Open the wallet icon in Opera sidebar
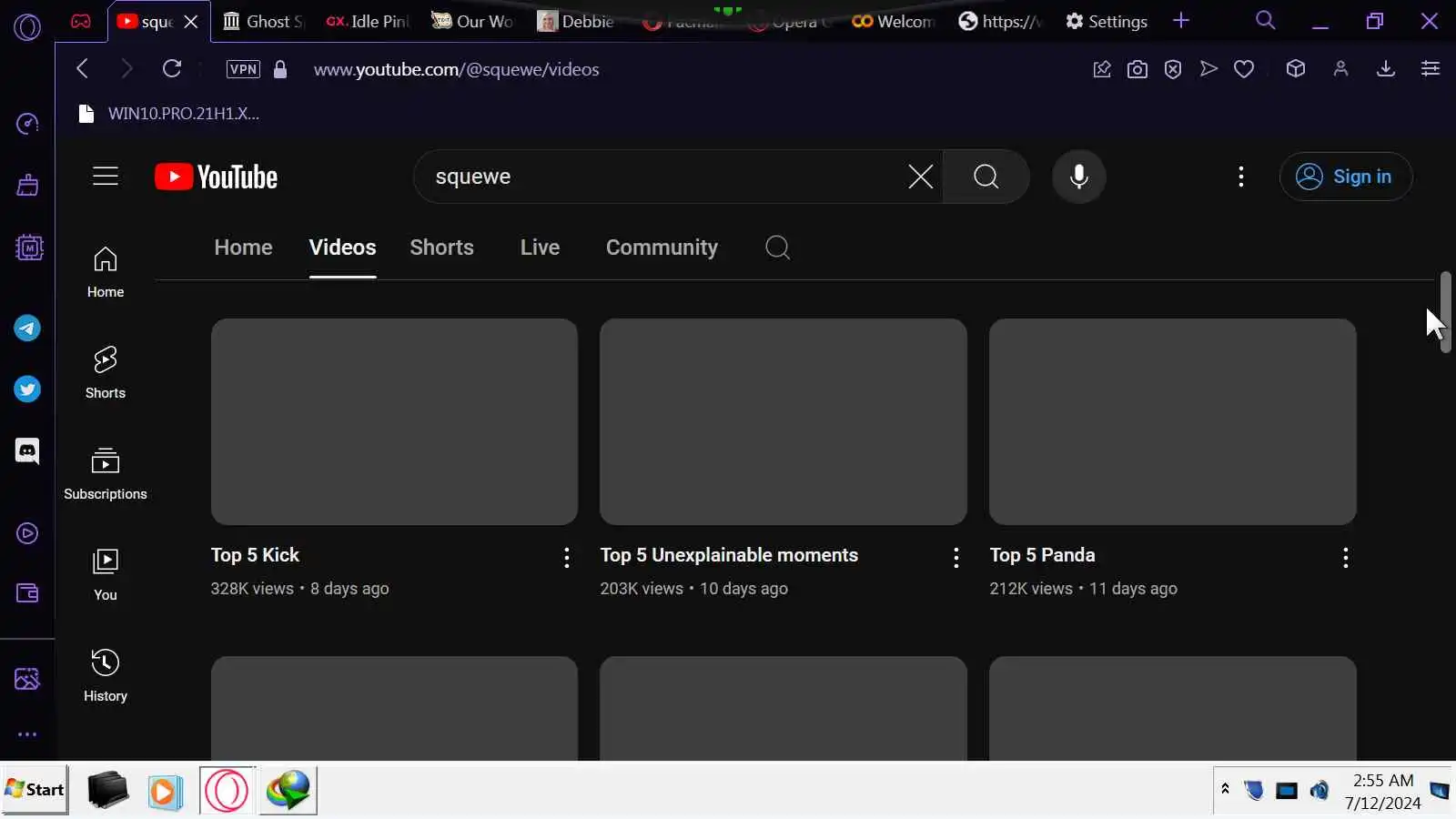The height and width of the screenshot is (819, 1456). (x=27, y=593)
